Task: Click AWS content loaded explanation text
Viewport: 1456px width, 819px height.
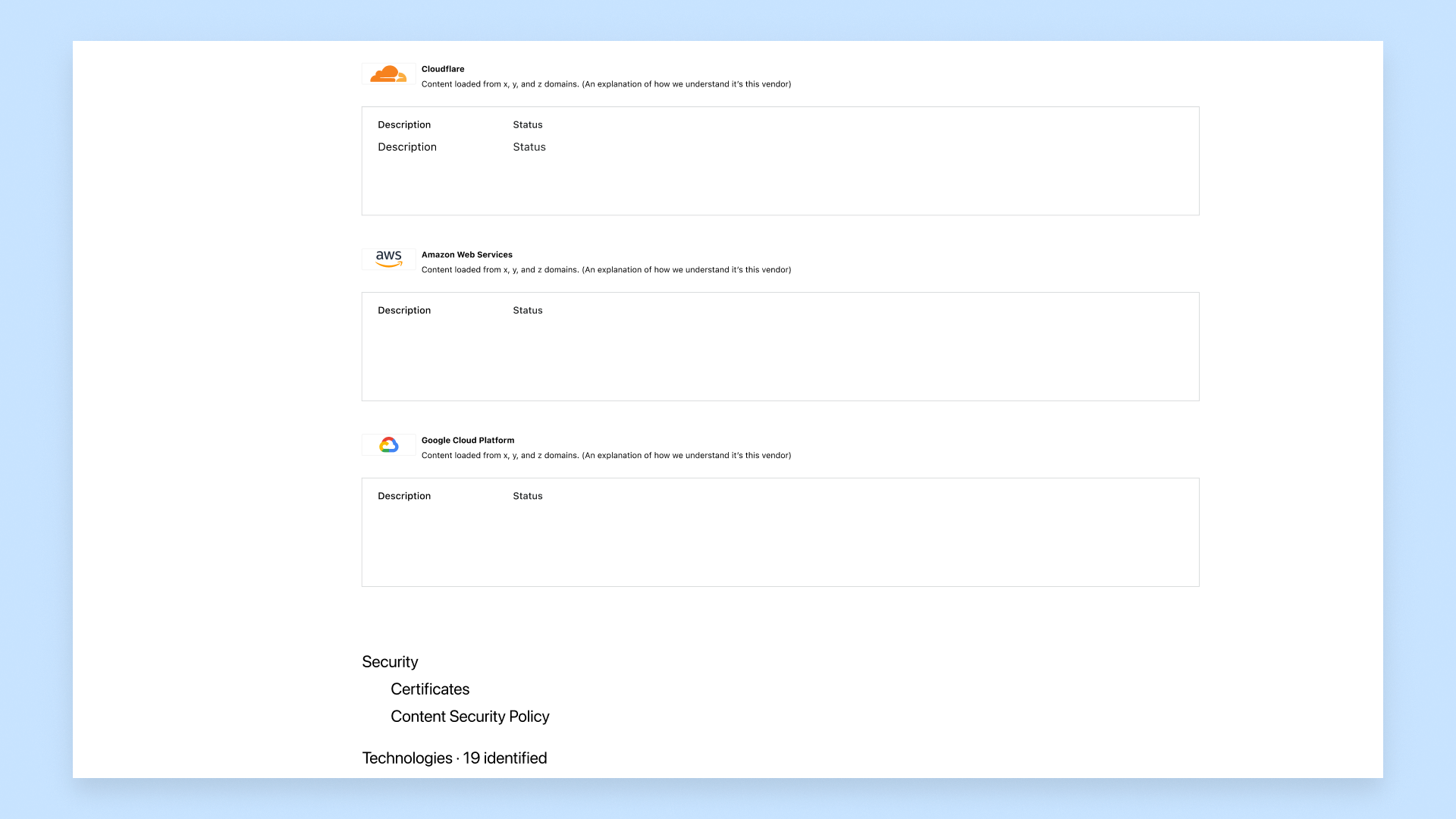Action: 605,270
